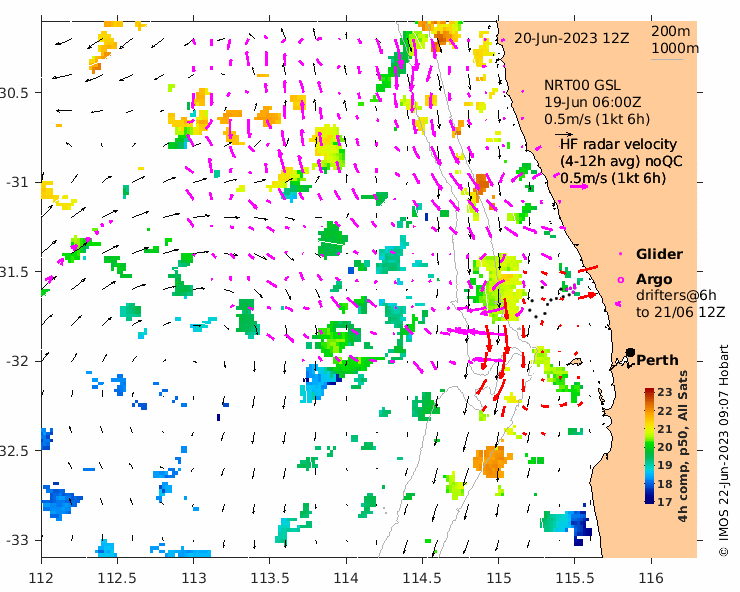Select the '20-Jun-2023 12Z' date label

coord(571,38)
